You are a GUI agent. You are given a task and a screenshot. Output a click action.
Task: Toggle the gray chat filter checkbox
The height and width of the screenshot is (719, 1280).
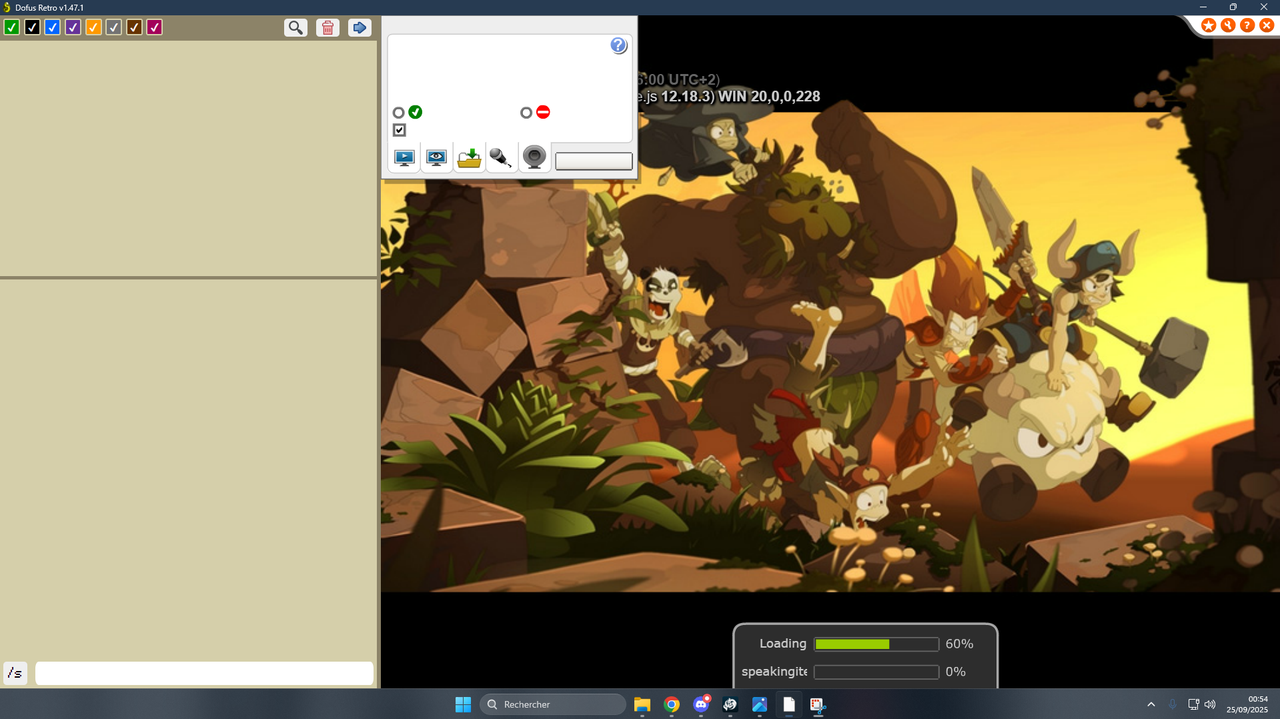[114, 27]
